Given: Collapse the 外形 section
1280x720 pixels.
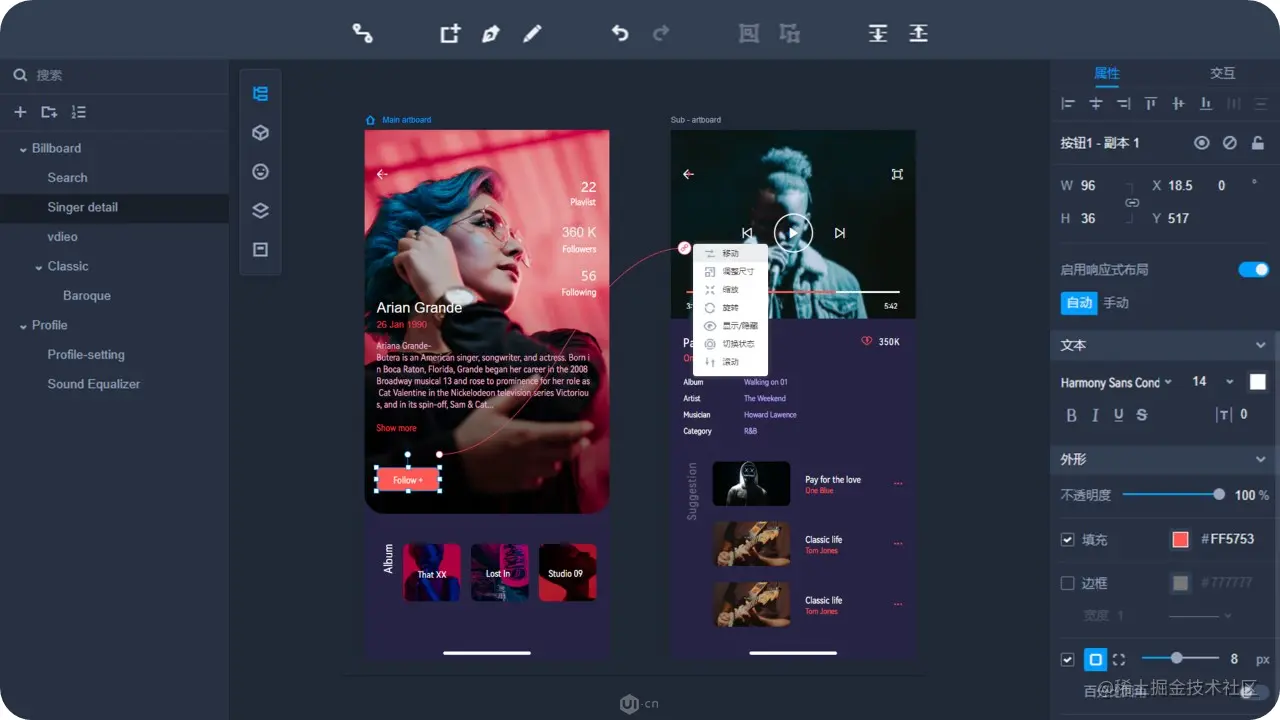Looking at the screenshot, I should pos(1260,459).
